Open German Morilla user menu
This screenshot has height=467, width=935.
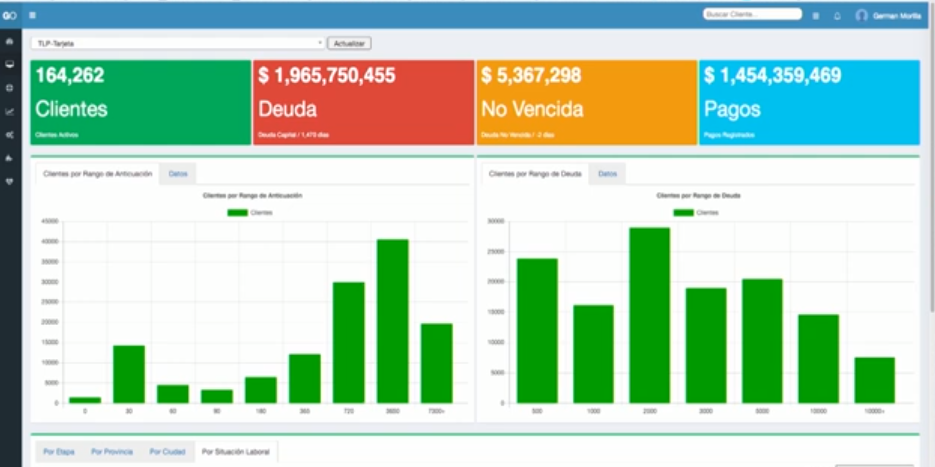pos(889,16)
